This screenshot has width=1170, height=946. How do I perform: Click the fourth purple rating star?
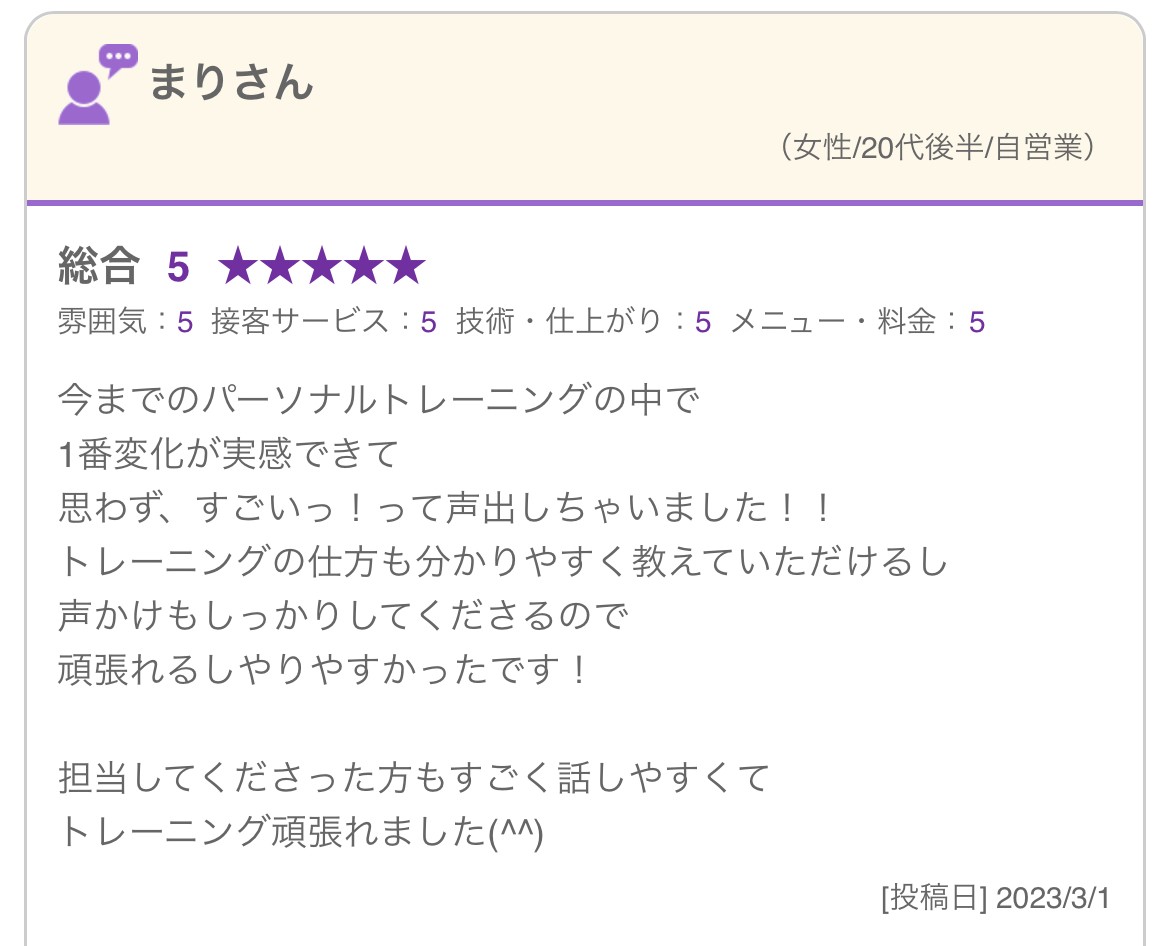(364, 266)
